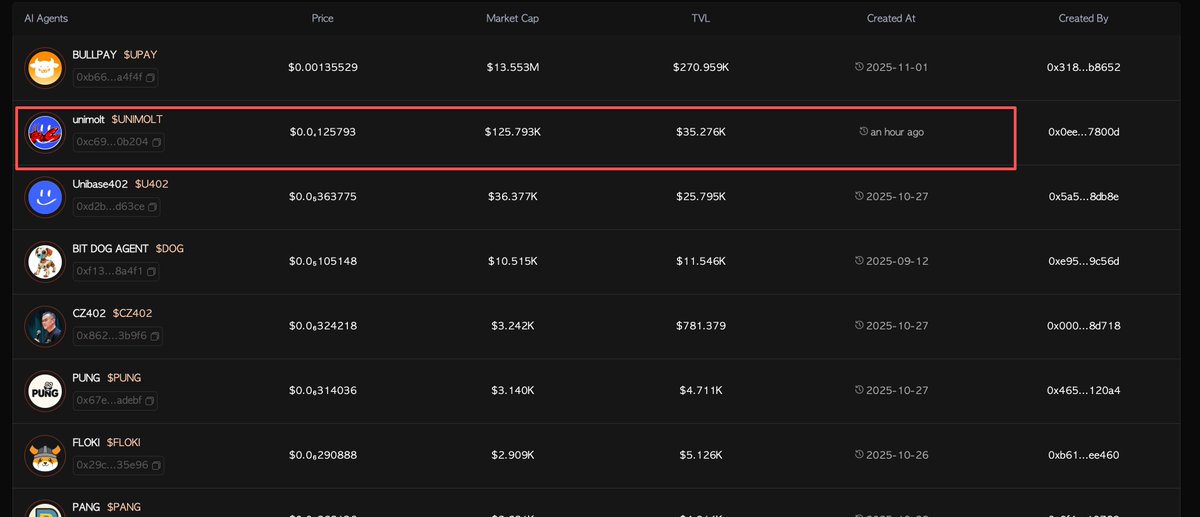Copy FLOKI address 0x29c...35e96 via copy icon
The width and height of the screenshot is (1200, 517).
pyautogui.click(x=156, y=465)
